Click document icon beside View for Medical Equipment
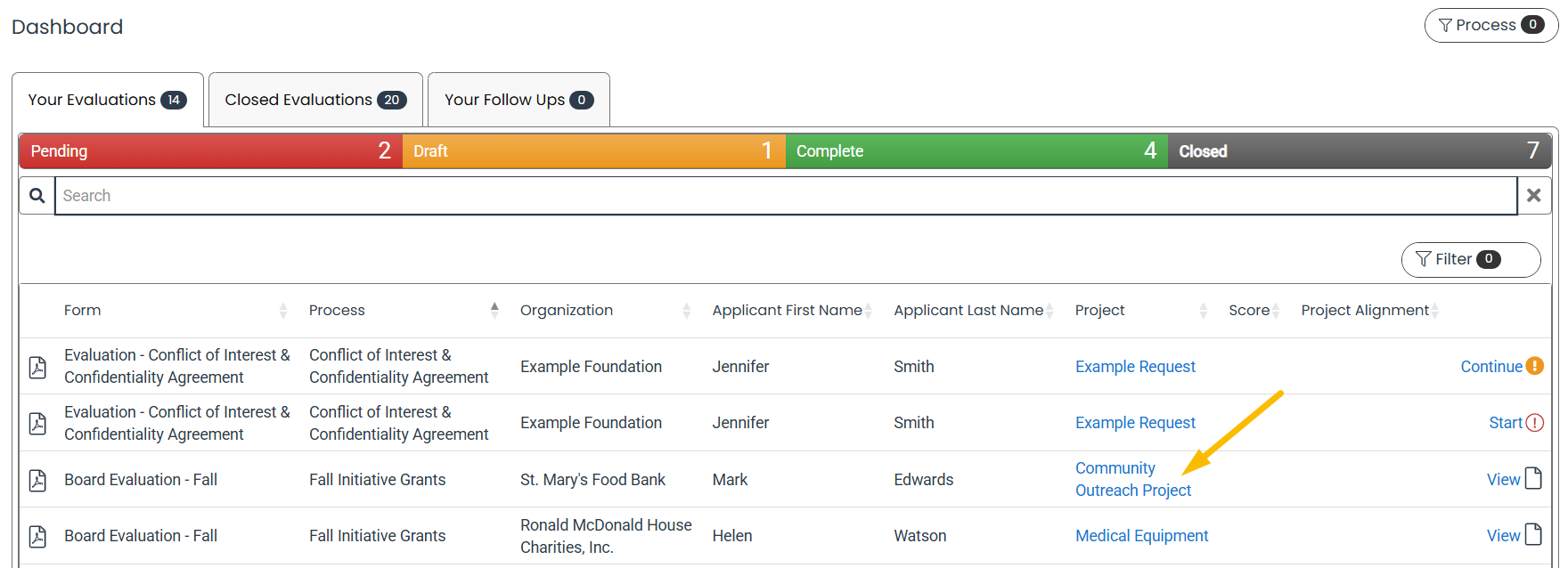1568x568 pixels. [1533, 534]
